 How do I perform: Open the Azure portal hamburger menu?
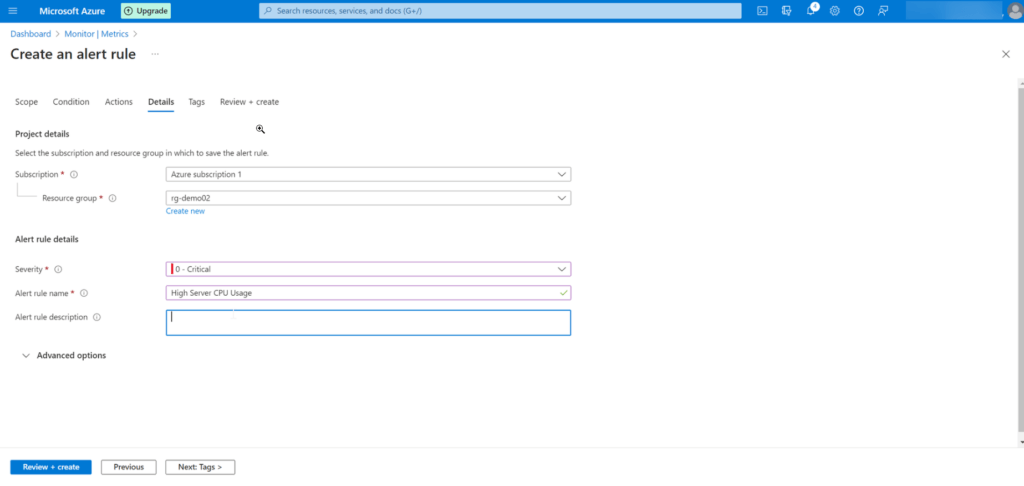pyautogui.click(x=13, y=10)
